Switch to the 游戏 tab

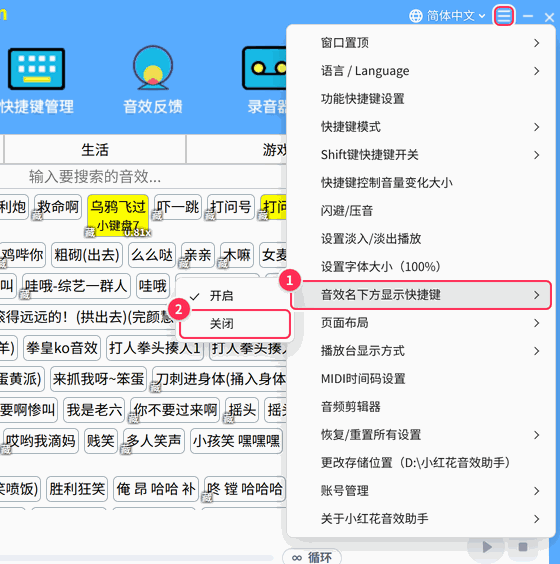(x=237, y=150)
